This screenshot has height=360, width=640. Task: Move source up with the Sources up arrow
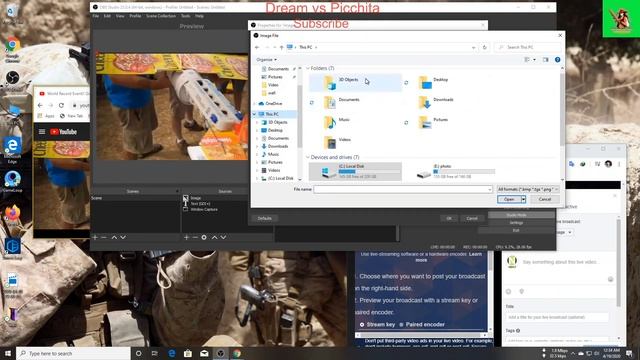(214, 237)
